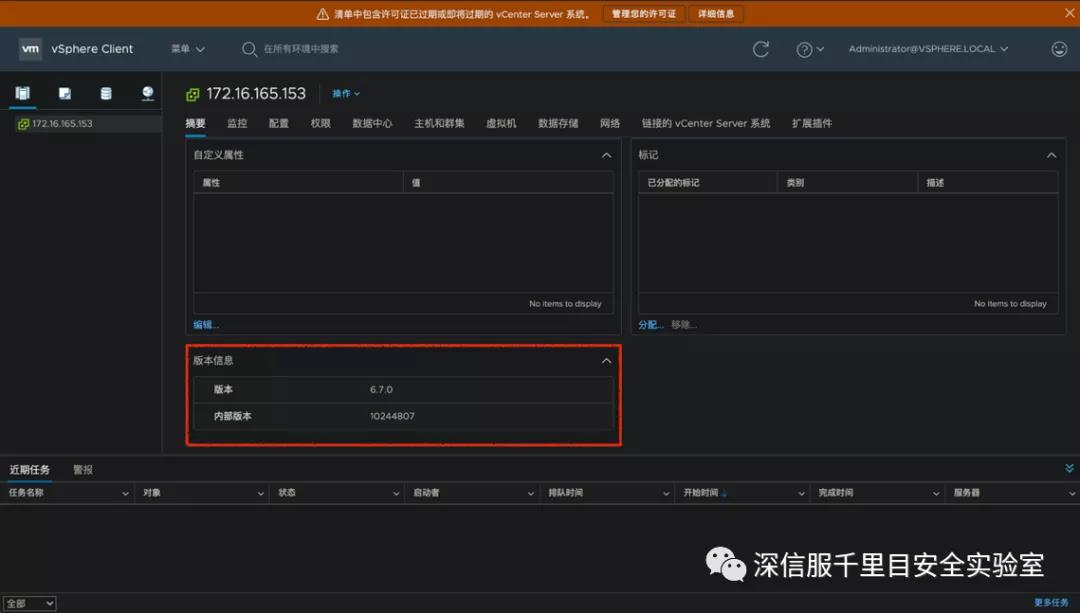Collapse the 版本信息 panel
The height and width of the screenshot is (613, 1080).
coord(606,360)
